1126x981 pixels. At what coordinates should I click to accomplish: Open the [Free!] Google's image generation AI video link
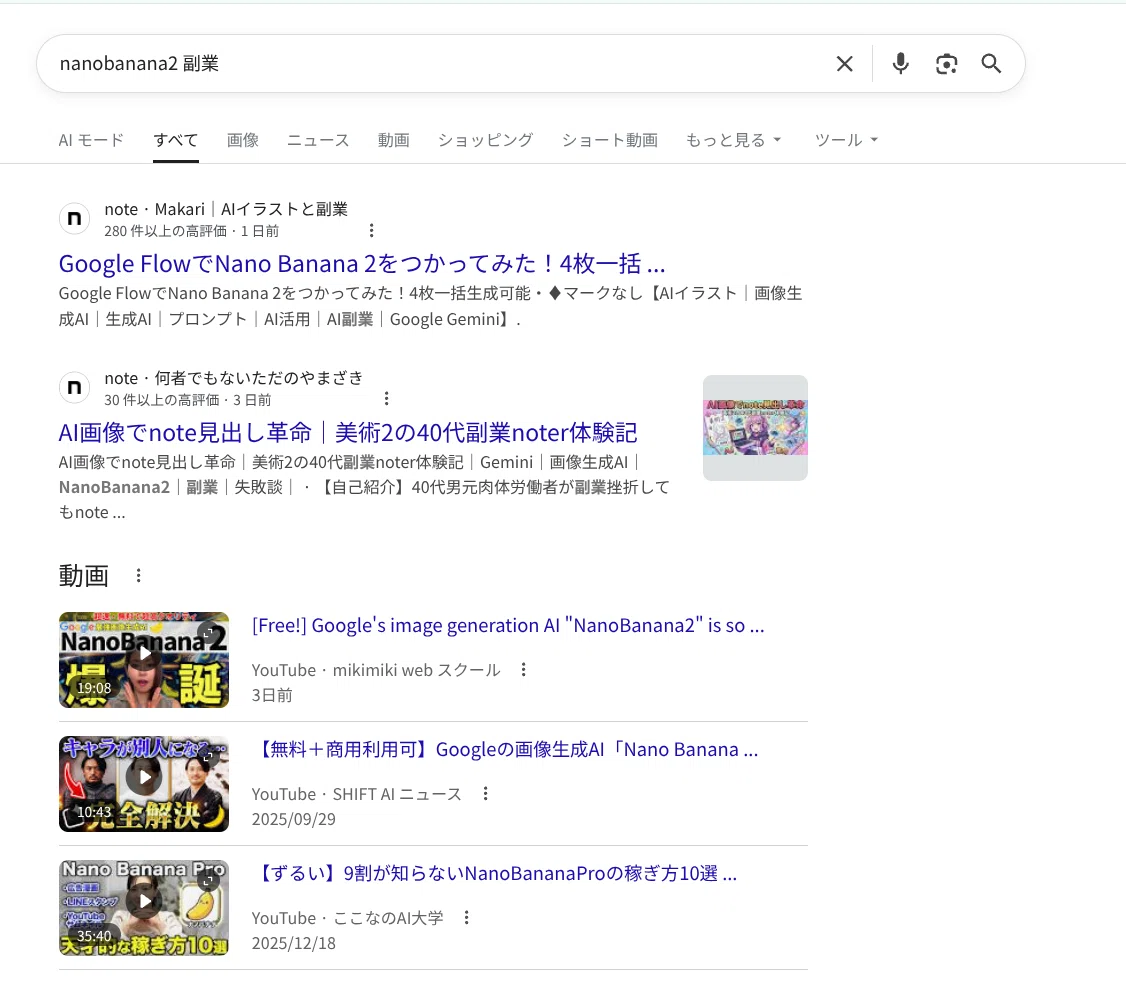click(508, 626)
